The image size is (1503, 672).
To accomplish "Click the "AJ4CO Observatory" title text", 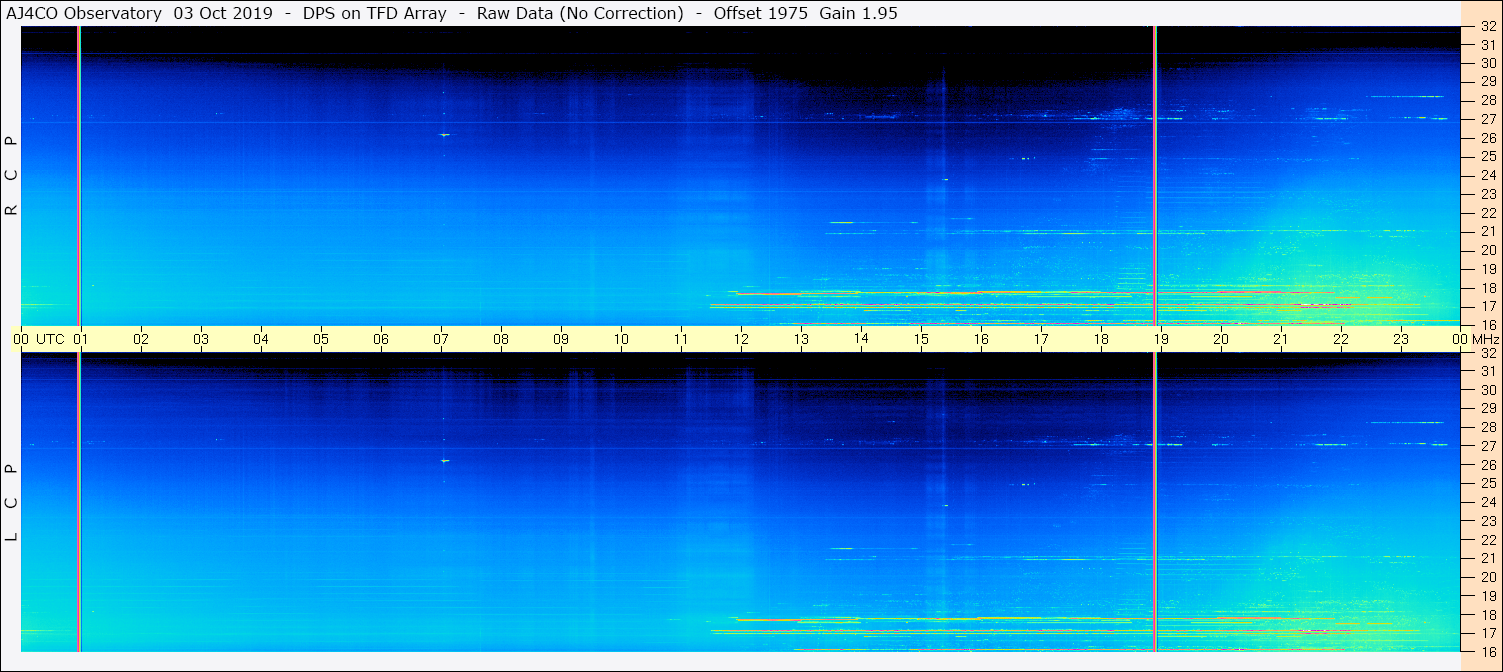I will click(84, 13).
